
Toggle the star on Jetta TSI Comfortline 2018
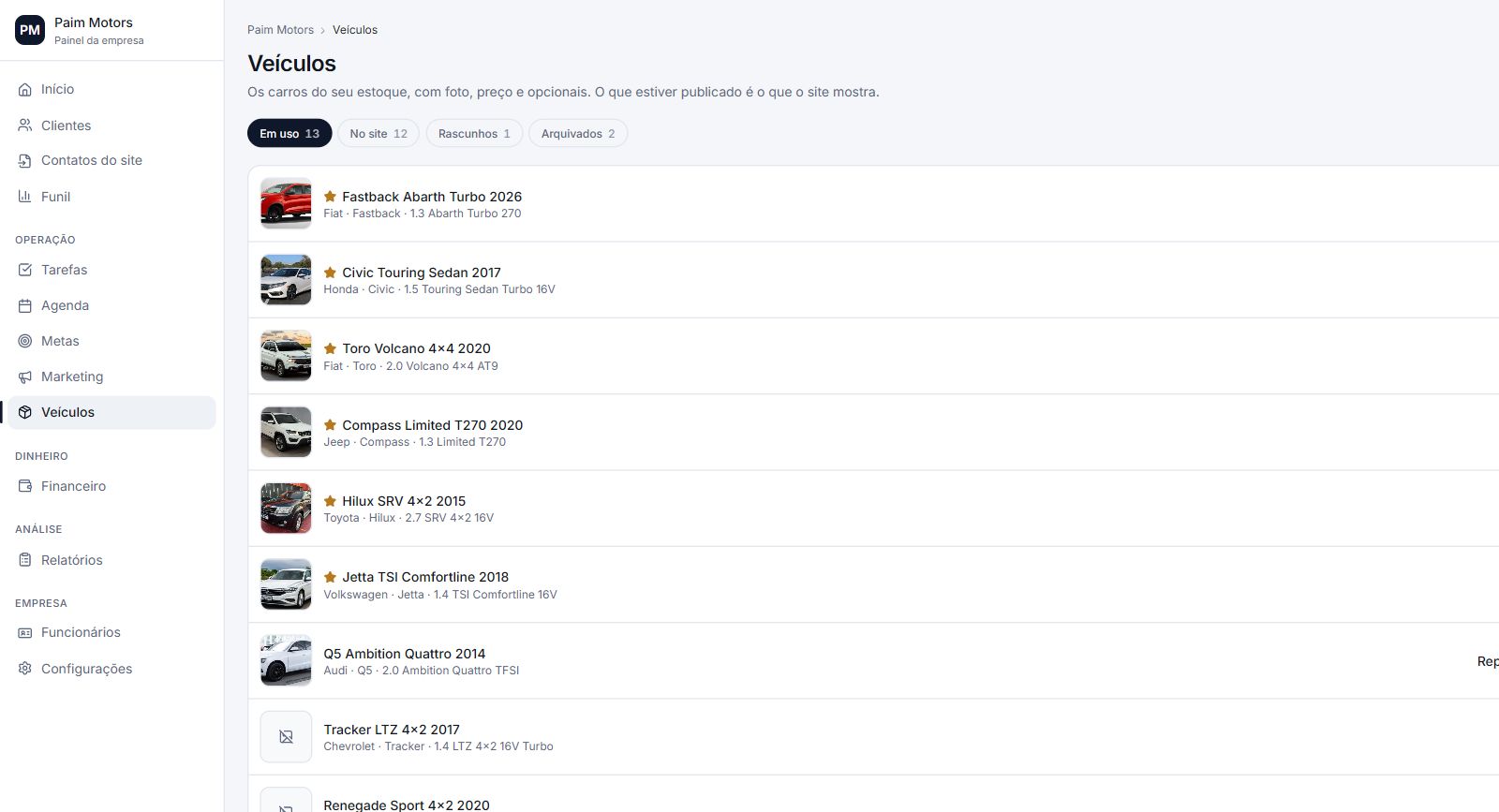(x=330, y=577)
